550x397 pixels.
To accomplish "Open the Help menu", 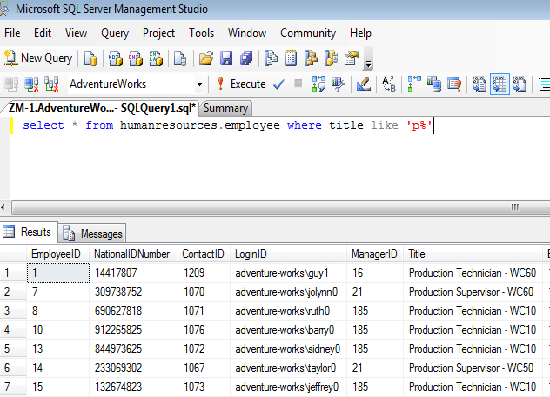I will pyautogui.click(x=361, y=33).
